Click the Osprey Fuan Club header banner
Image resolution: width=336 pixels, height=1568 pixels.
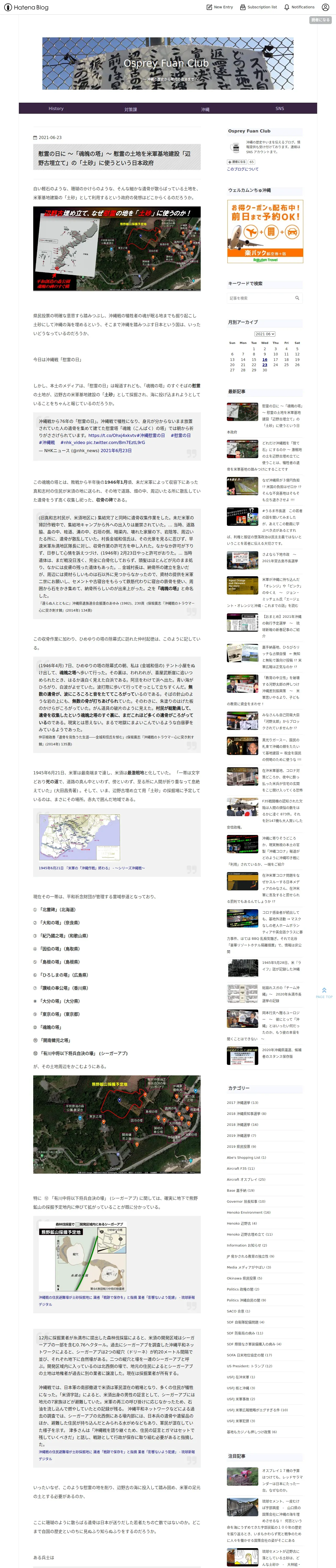point(168,63)
